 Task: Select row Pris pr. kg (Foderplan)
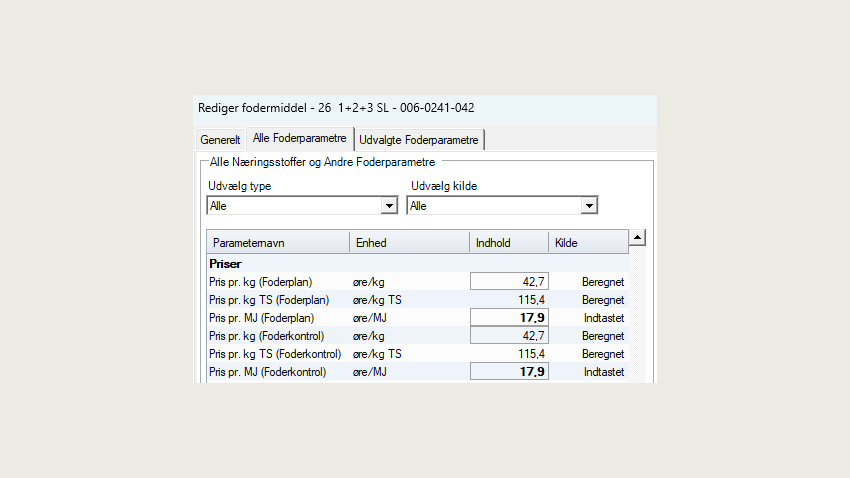tap(418, 282)
